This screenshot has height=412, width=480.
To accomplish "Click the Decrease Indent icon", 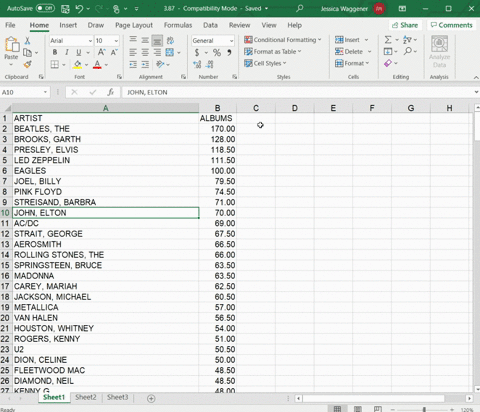I will [133, 64].
